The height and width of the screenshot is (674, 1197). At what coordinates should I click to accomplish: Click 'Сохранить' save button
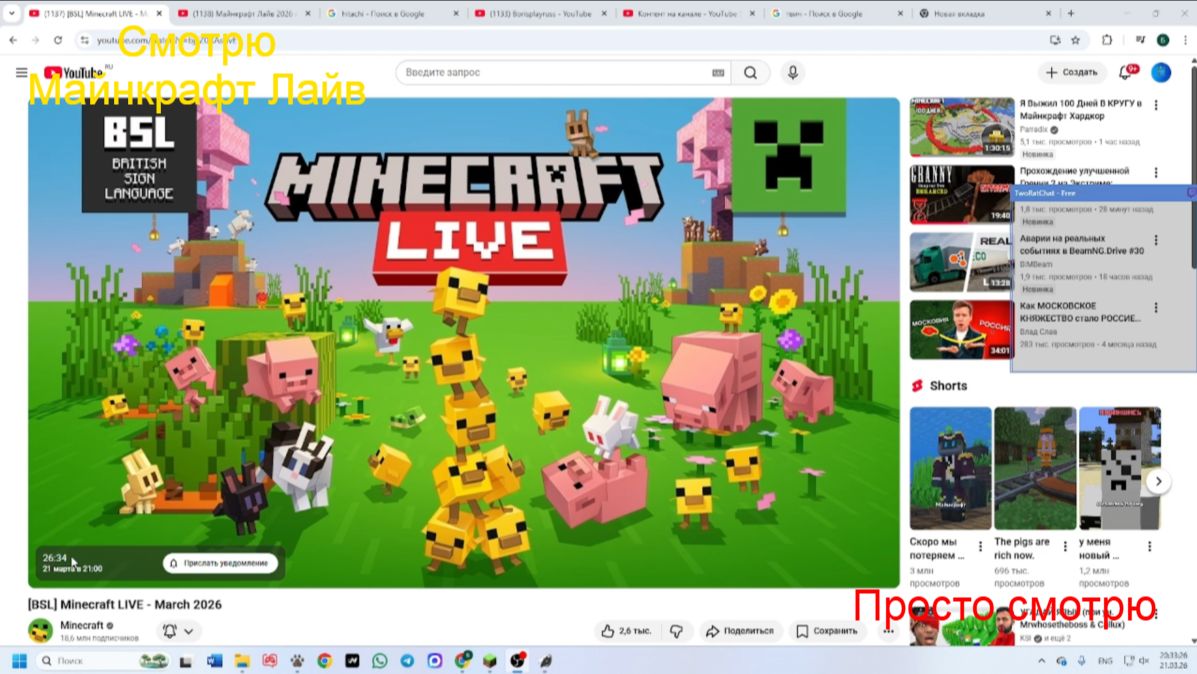pos(827,631)
